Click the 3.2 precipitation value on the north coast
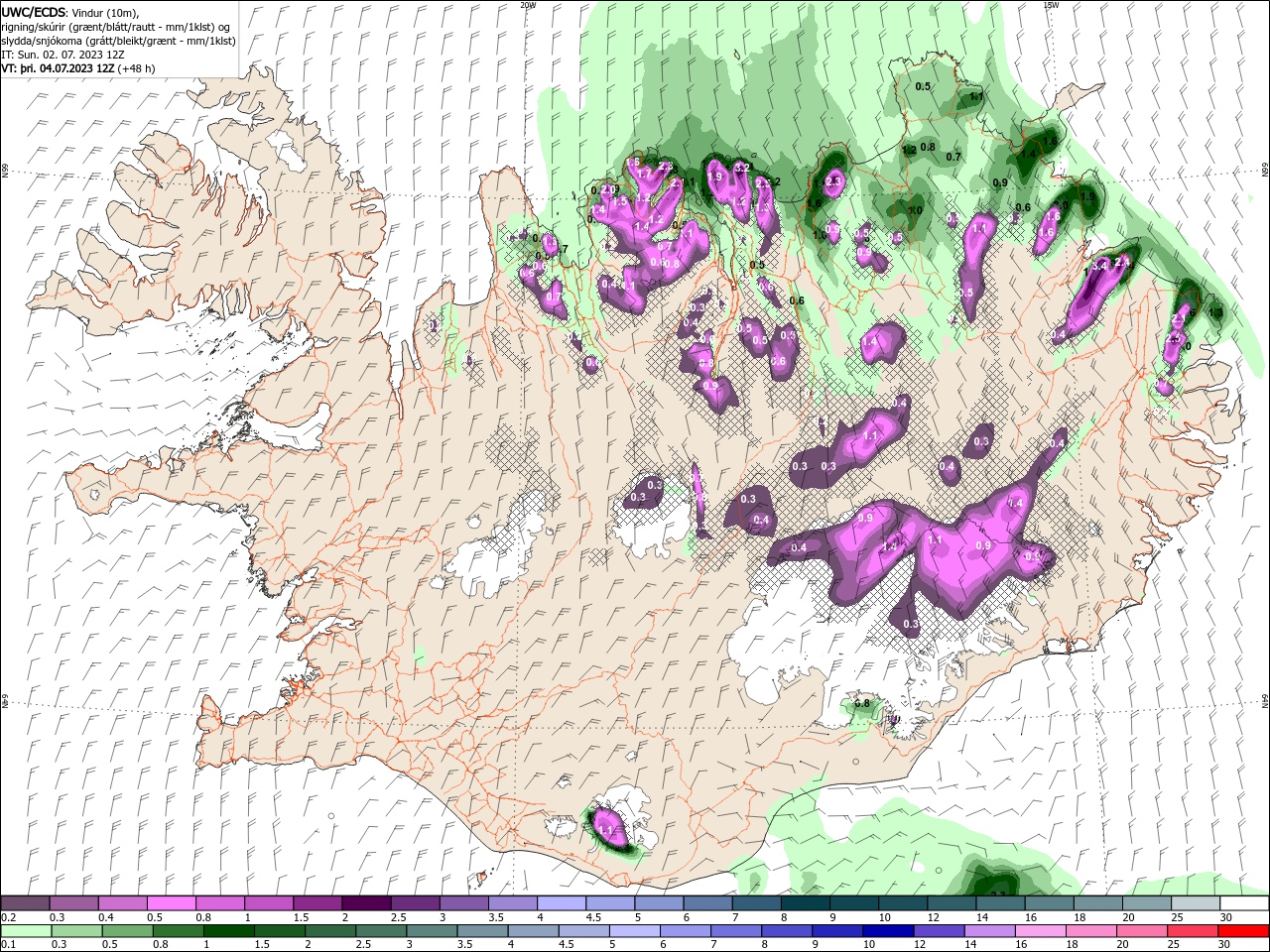Image resolution: width=1270 pixels, height=952 pixels. tap(741, 168)
